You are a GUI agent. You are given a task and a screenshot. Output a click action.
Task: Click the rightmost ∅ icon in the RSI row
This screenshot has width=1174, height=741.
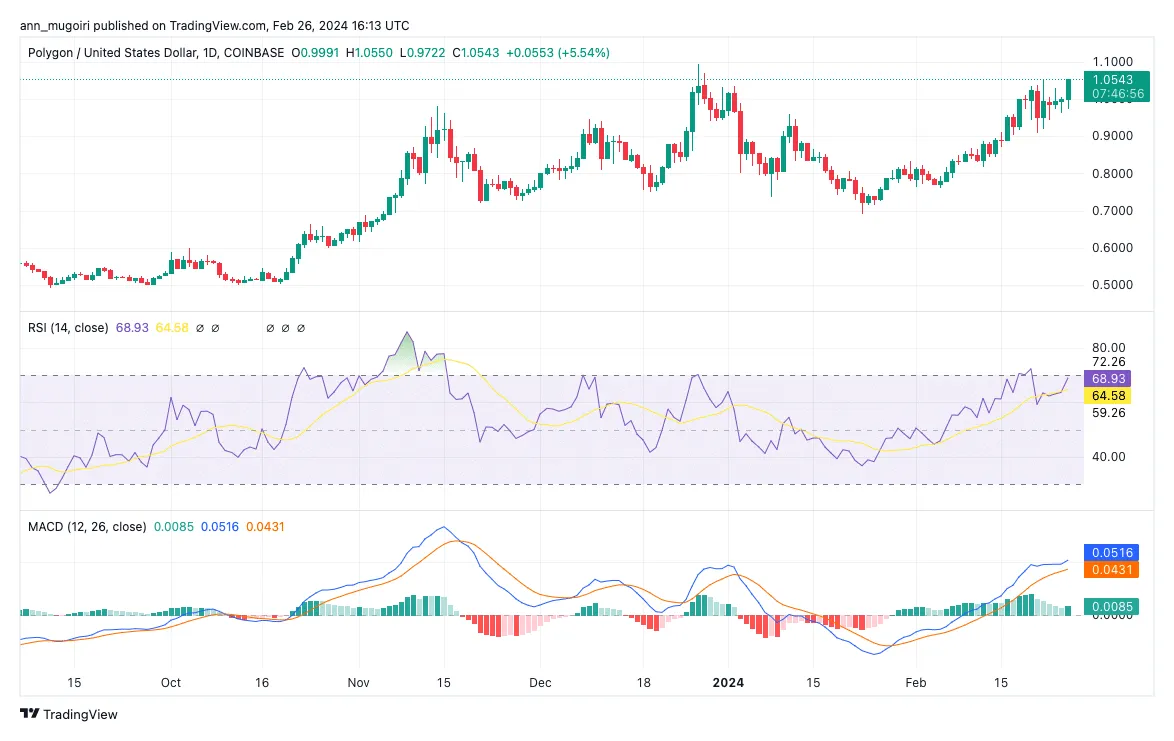pyautogui.click(x=301, y=327)
